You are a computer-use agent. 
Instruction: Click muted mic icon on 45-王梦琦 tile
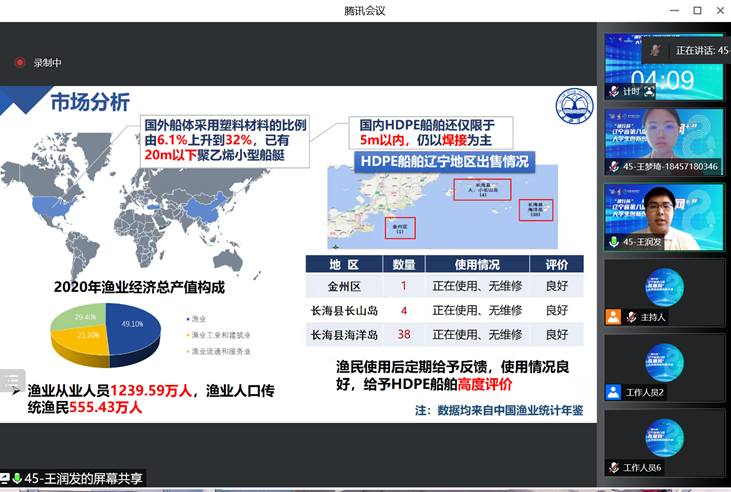(614, 166)
